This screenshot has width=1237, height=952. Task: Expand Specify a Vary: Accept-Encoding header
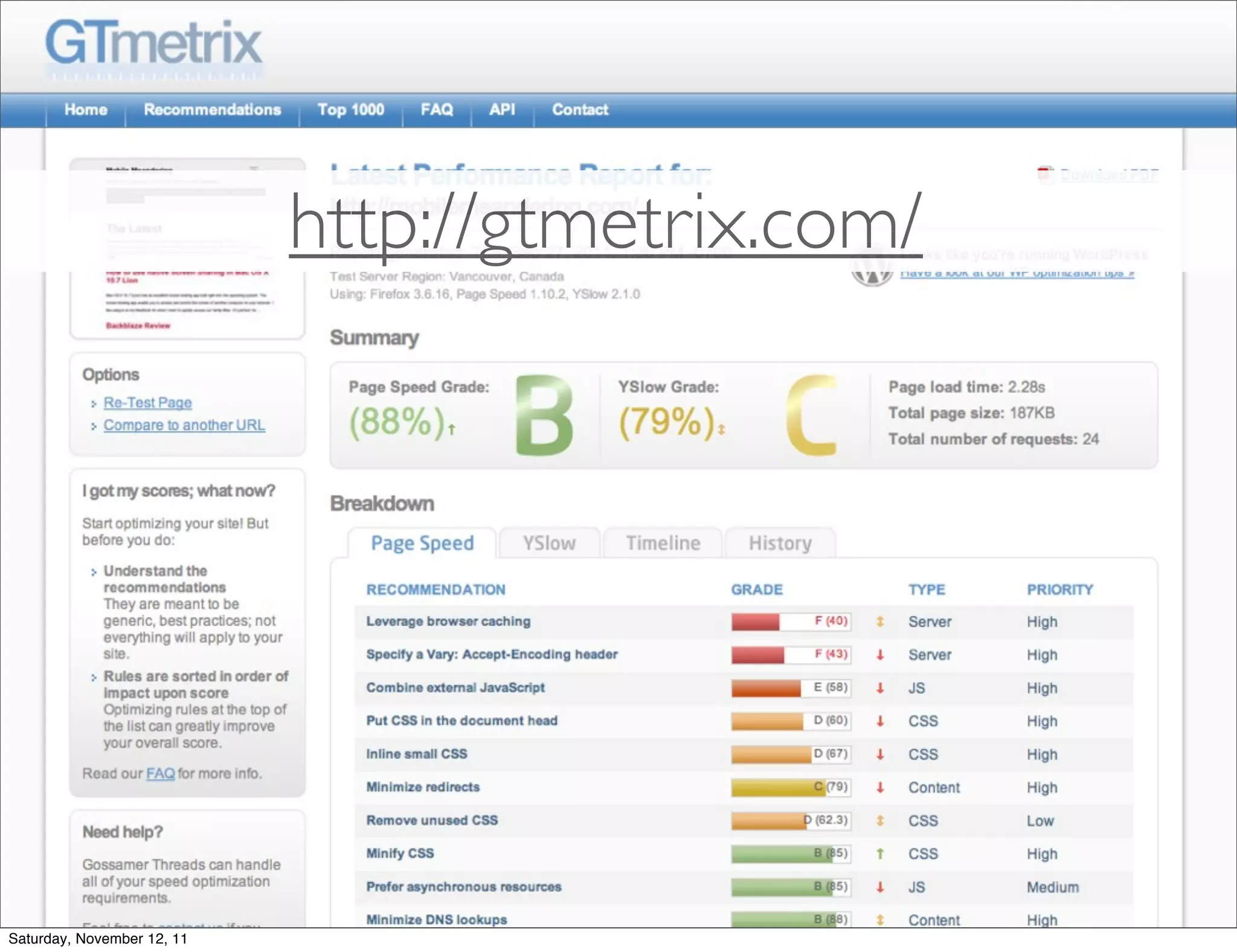click(492, 655)
